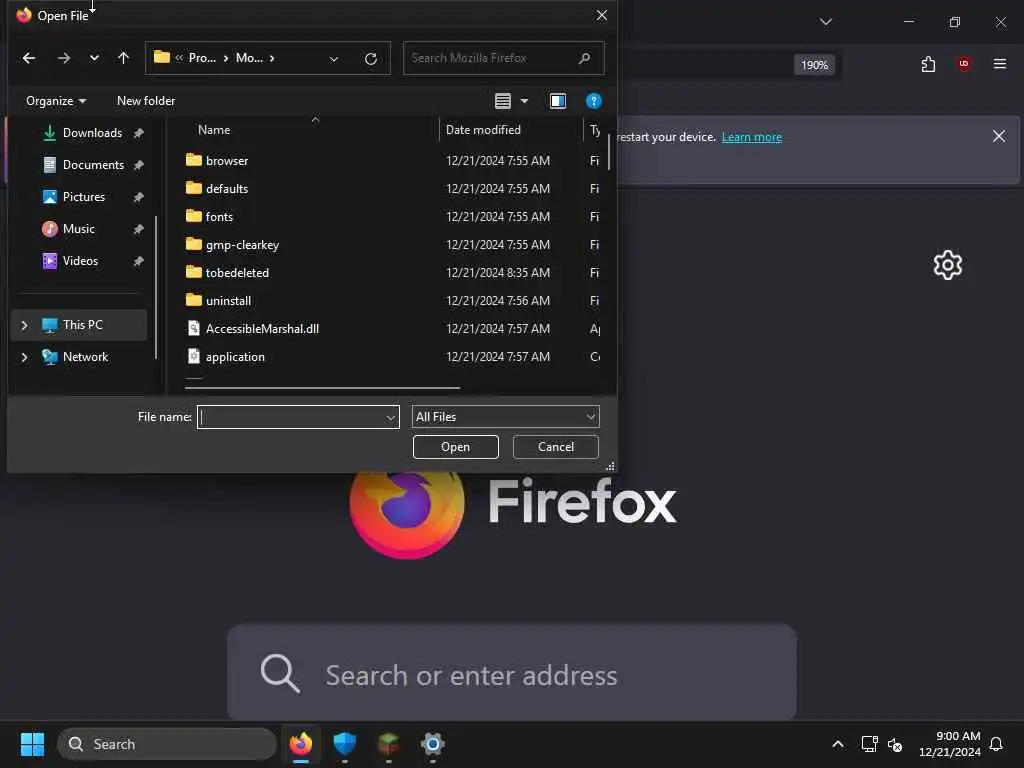Click the Mo... path breadcrumb segment

(249, 58)
